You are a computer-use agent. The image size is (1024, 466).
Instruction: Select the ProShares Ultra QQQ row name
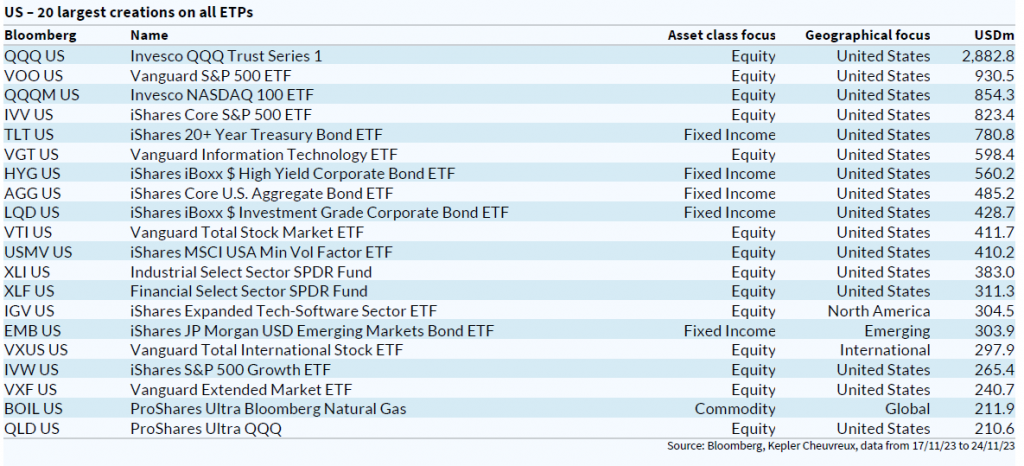coord(206,429)
